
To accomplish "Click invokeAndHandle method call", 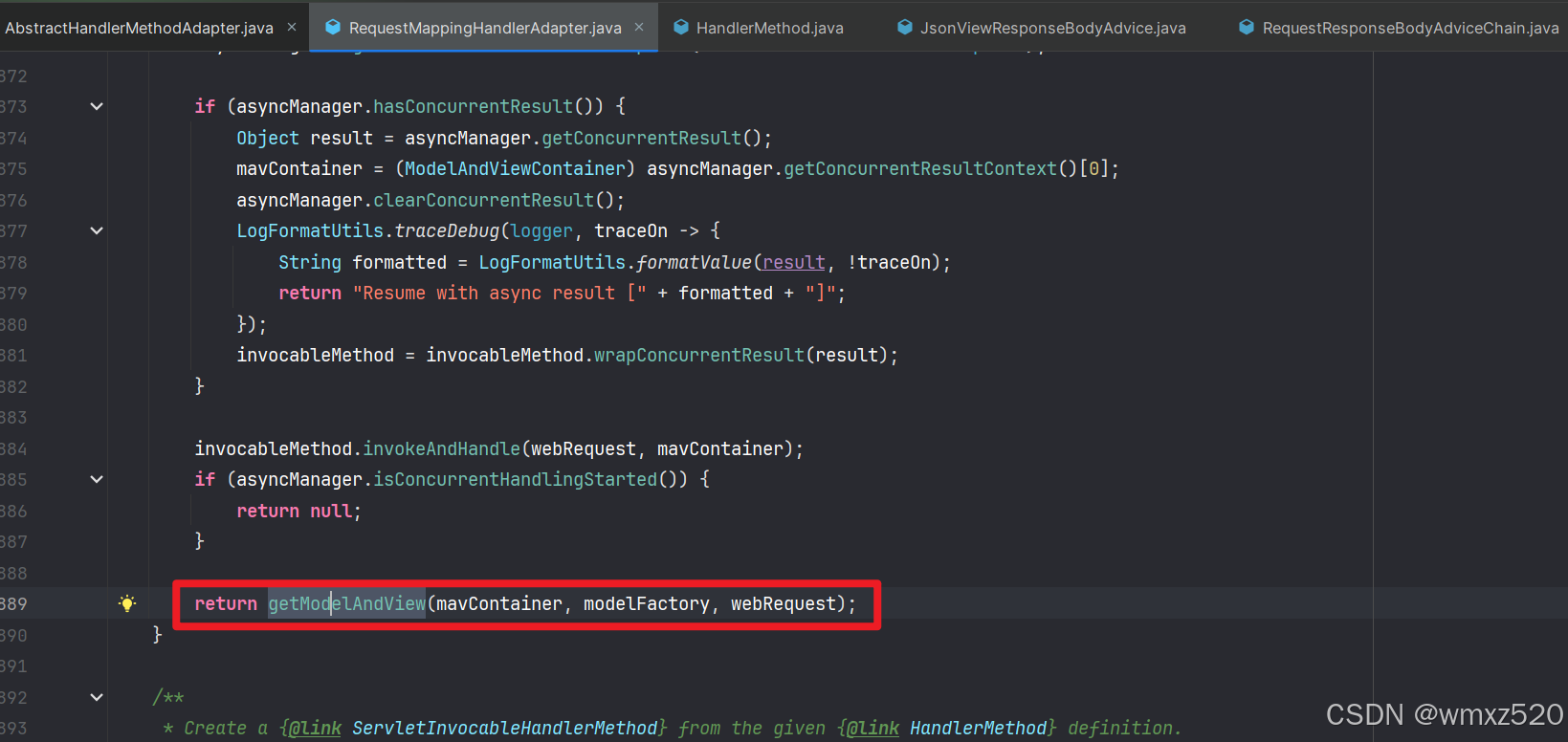I will click(441, 448).
